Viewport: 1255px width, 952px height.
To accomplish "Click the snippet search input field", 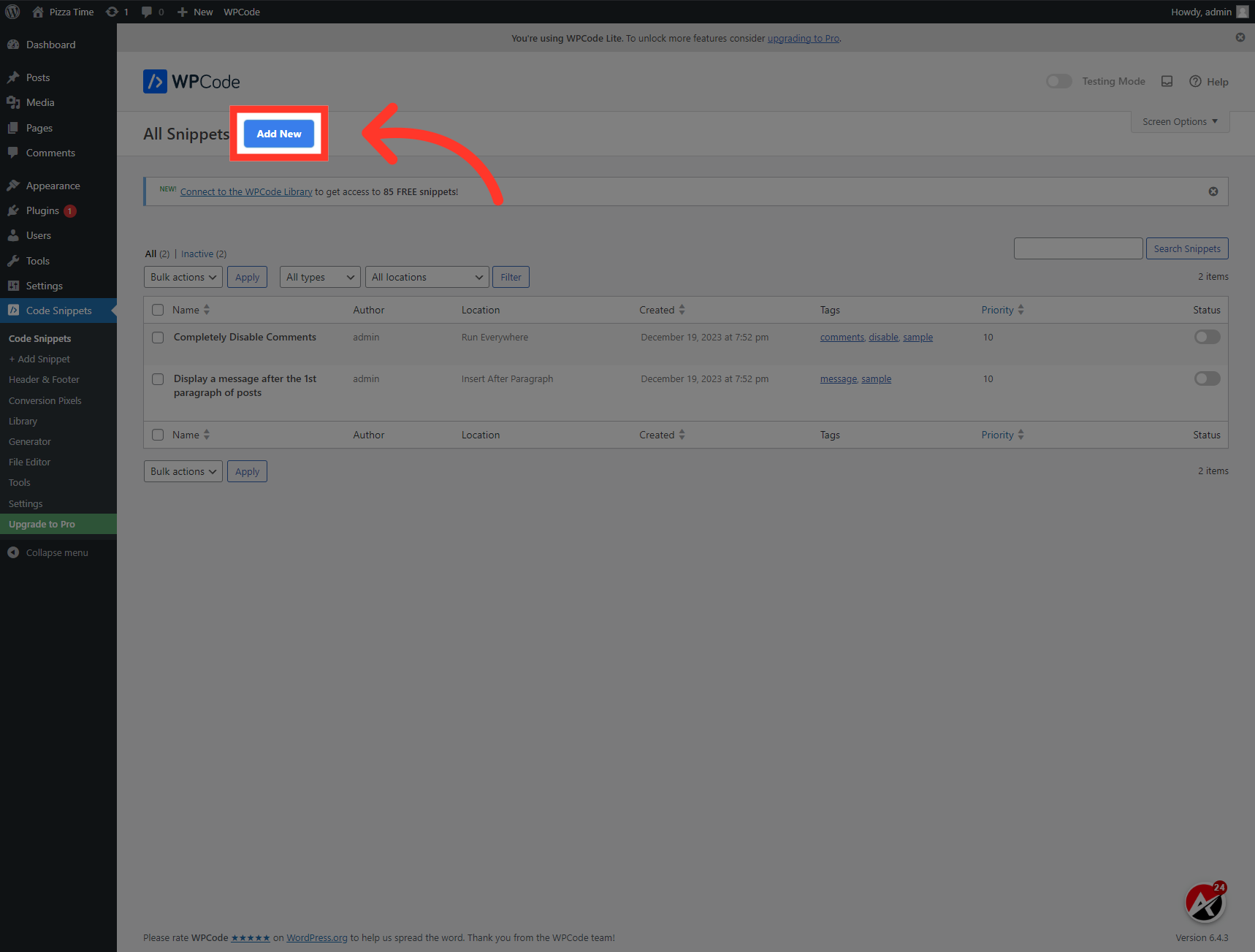I will [x=1078, y=248].
